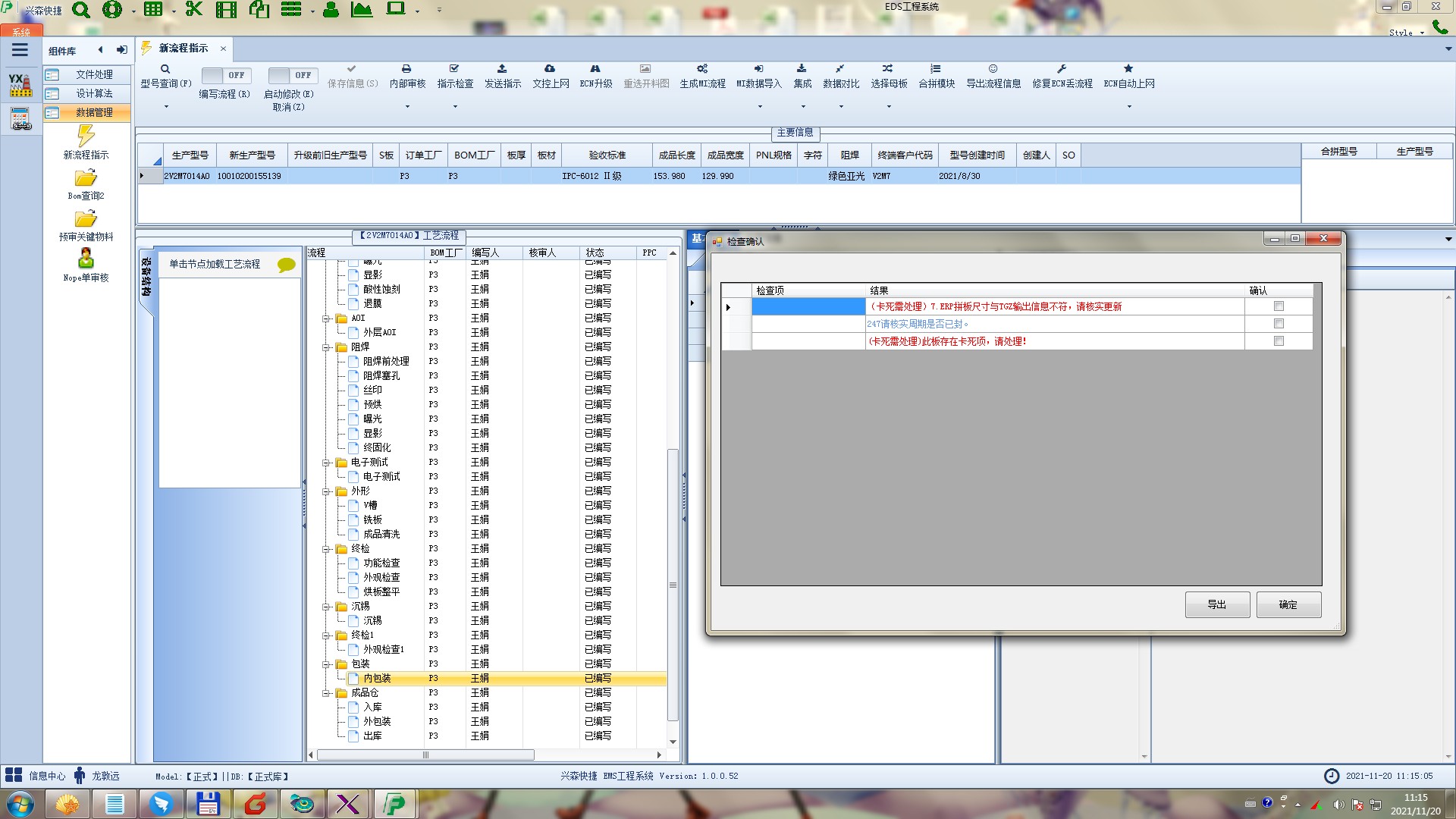Collapse the 阻焊 tree folder

pyautogui.click(x=327, y=347)
